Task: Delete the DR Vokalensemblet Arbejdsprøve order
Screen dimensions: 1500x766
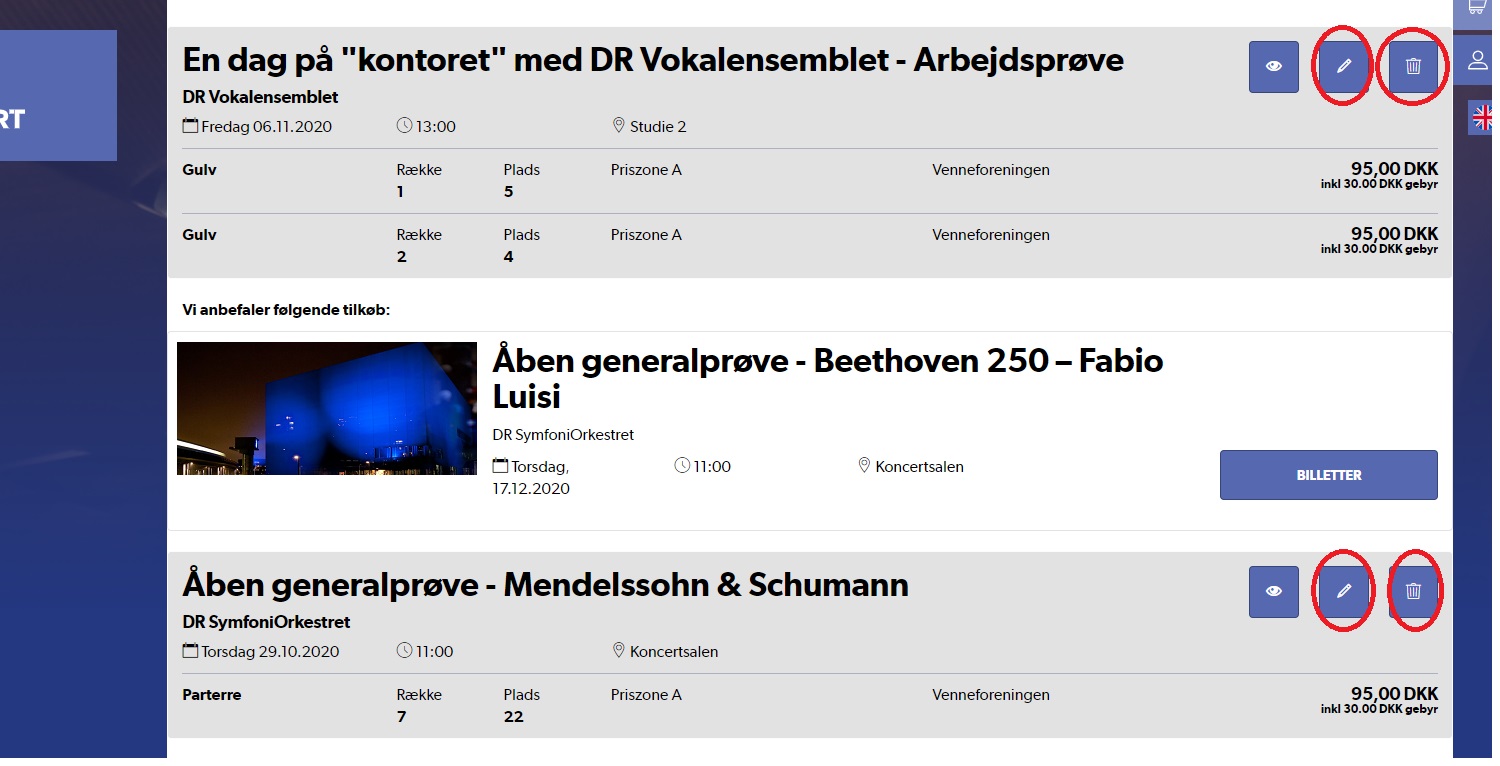Action: [1413, 67]
